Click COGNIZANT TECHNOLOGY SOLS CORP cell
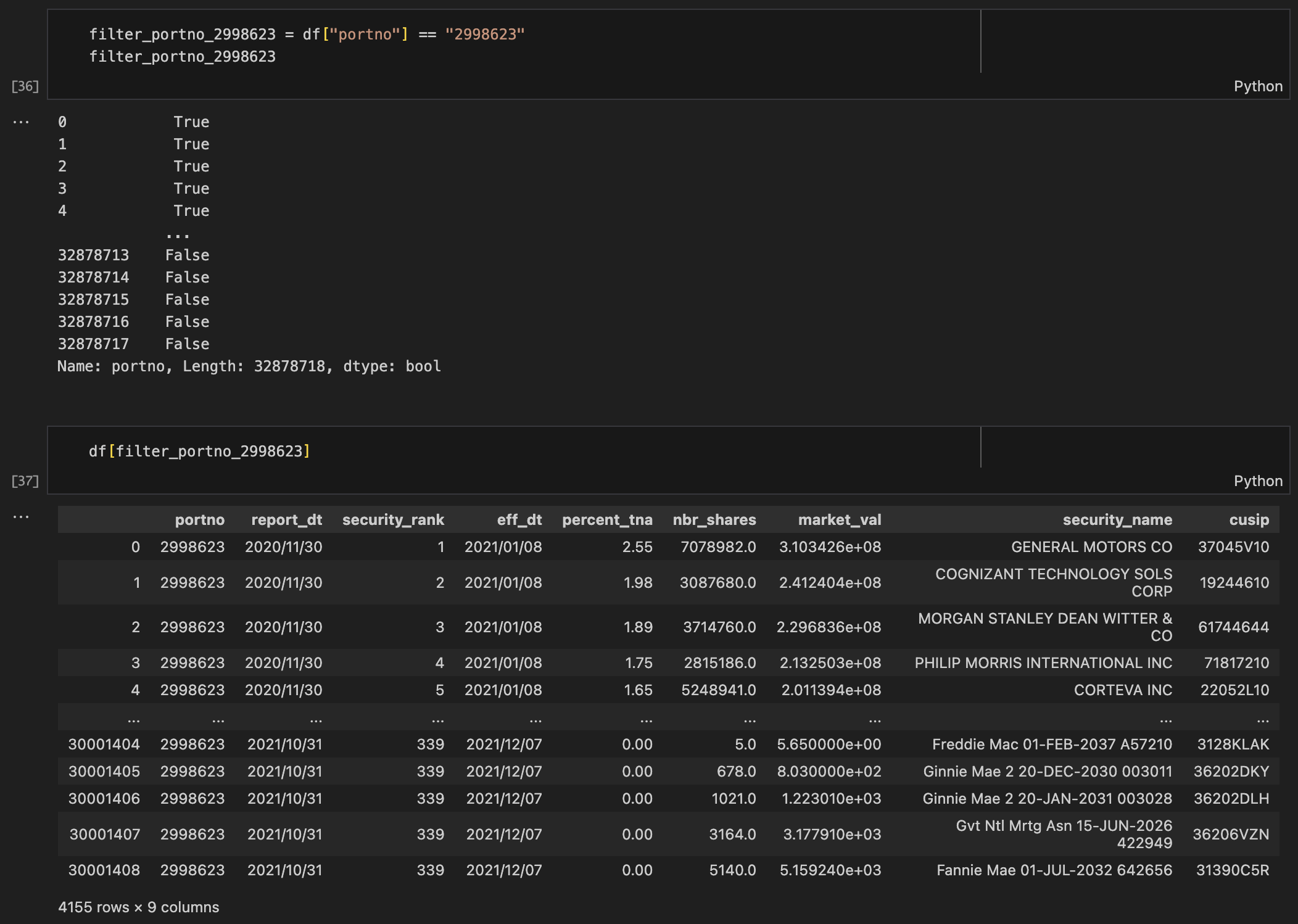The height and width of the screenshot is (924, 1298). [1054, 582]
